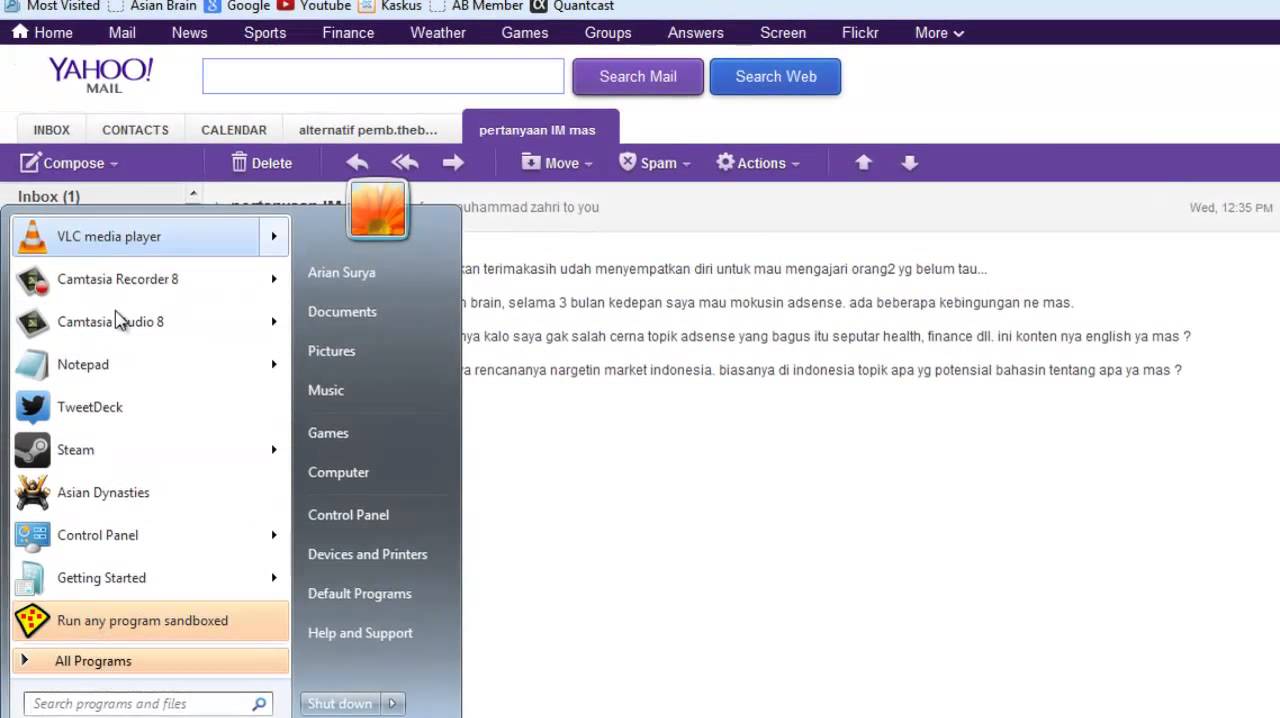Launch Camtasia Recorder 8 icon
Image resolution: width=1280 pixels, height=718 pixels.
click(33, 280)
